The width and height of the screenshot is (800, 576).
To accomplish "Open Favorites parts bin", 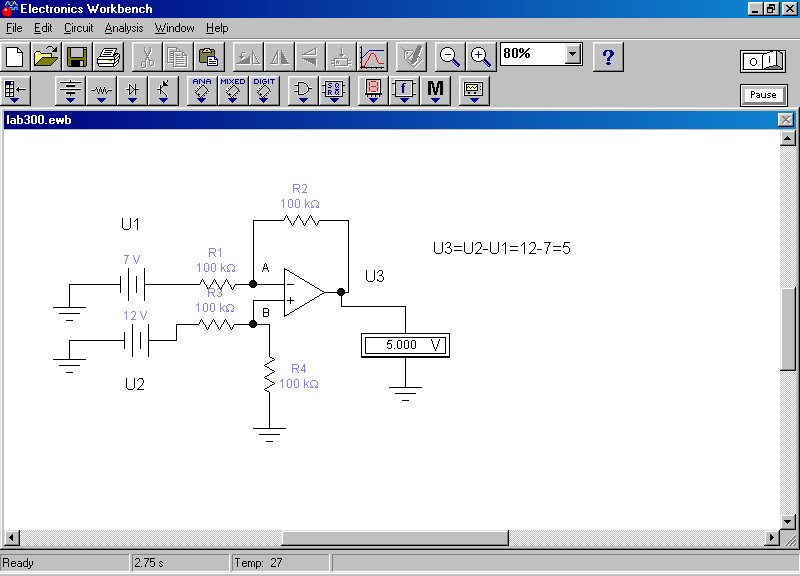I will (x=15, y=91).
